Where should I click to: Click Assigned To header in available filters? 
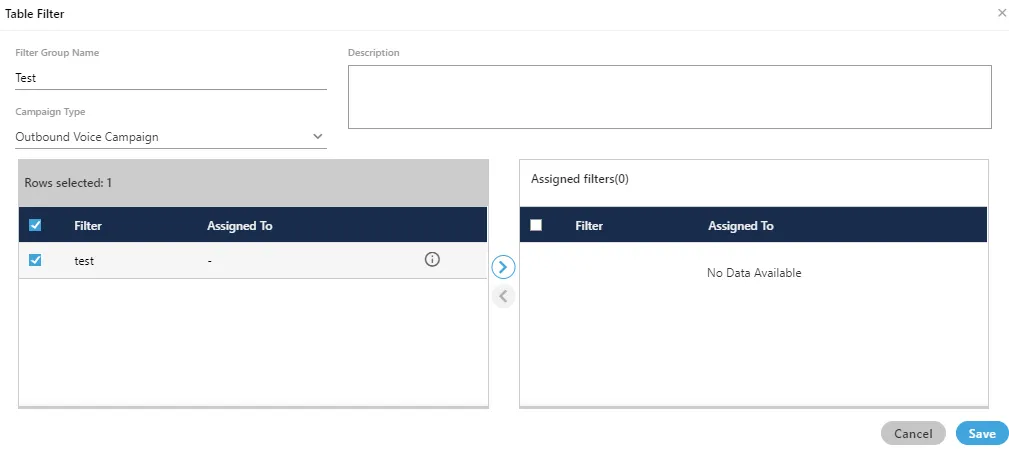pos(239,226)
